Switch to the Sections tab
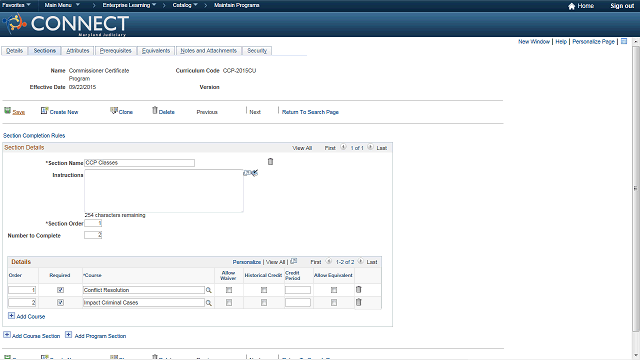 tap(44, 51)
